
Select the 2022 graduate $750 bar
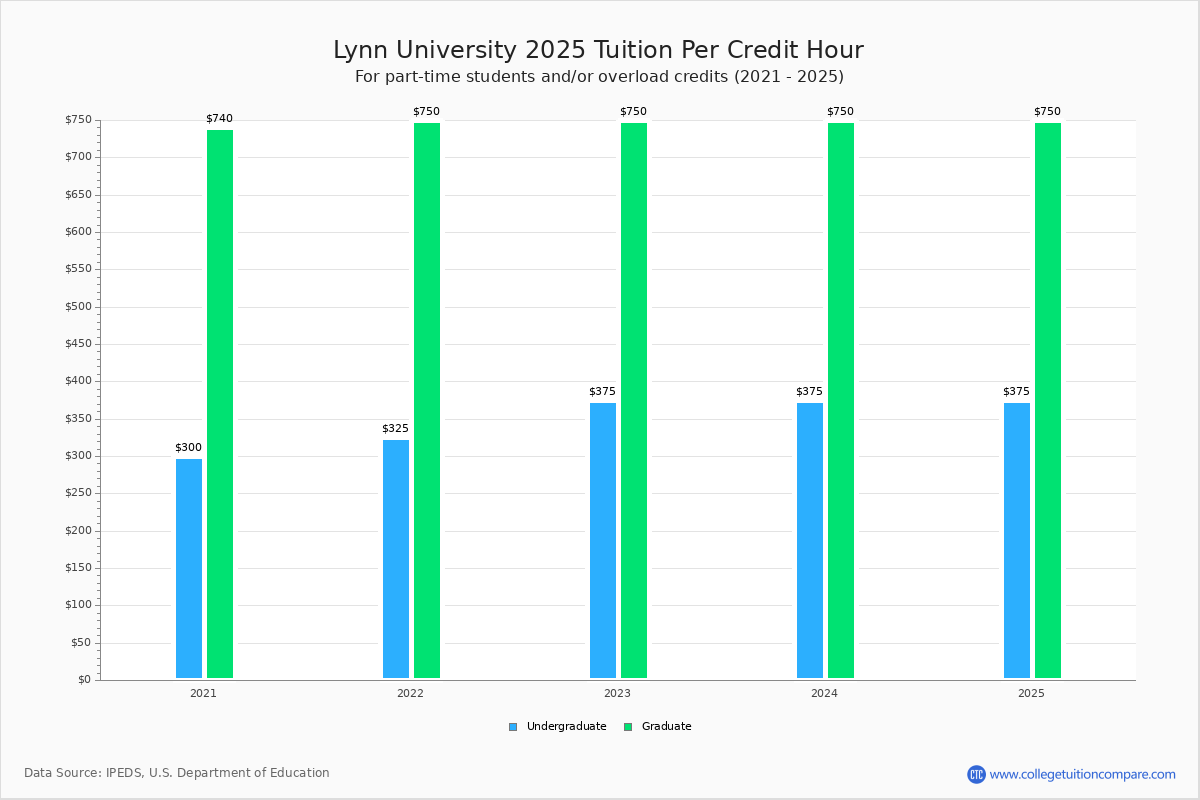(x=427, y=400)
